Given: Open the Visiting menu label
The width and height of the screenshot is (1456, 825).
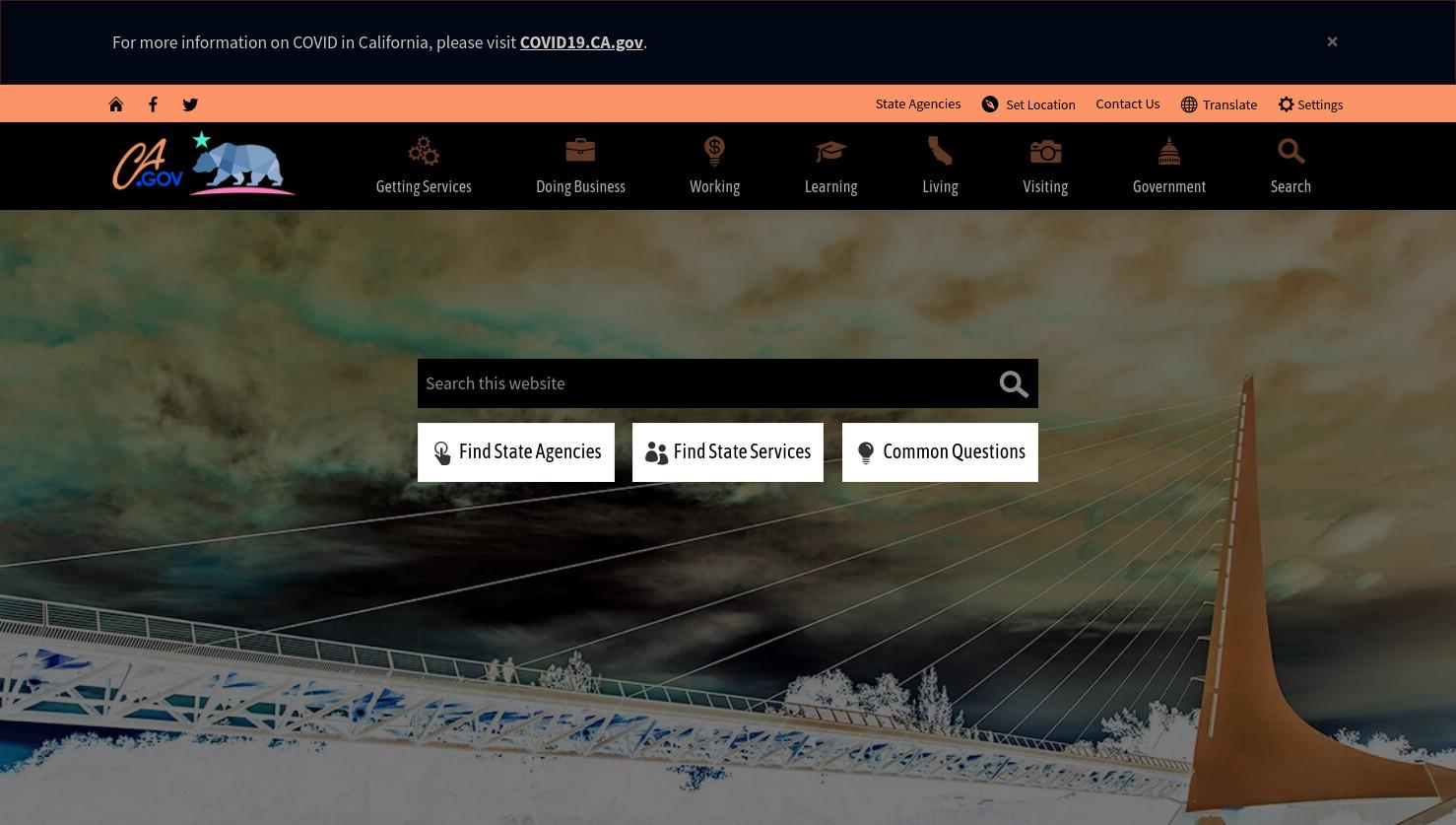Looking at the screenshot, I should coord(1045,186).
